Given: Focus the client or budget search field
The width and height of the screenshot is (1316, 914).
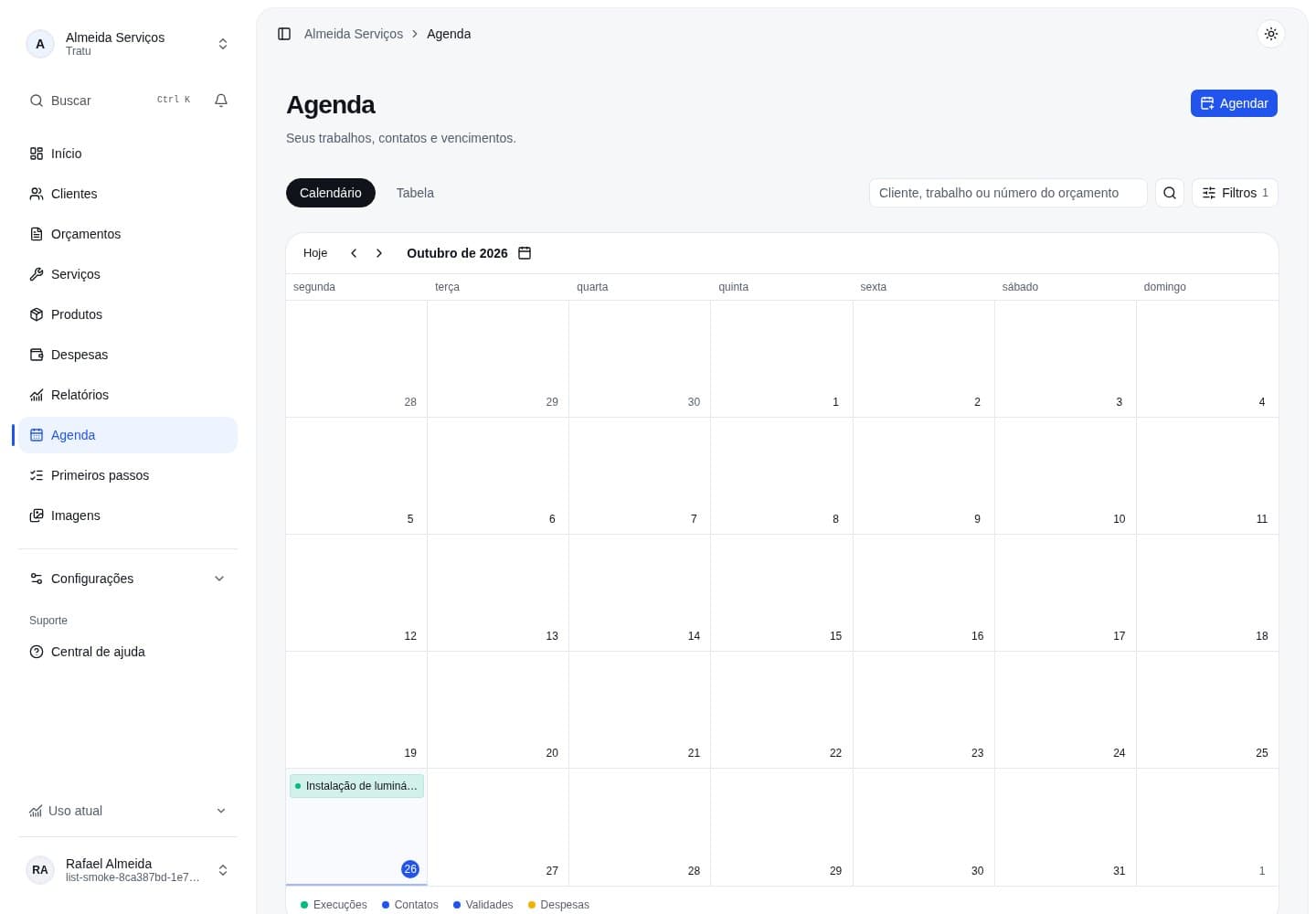Looking at the screenshot, I should pos(1008,193).
